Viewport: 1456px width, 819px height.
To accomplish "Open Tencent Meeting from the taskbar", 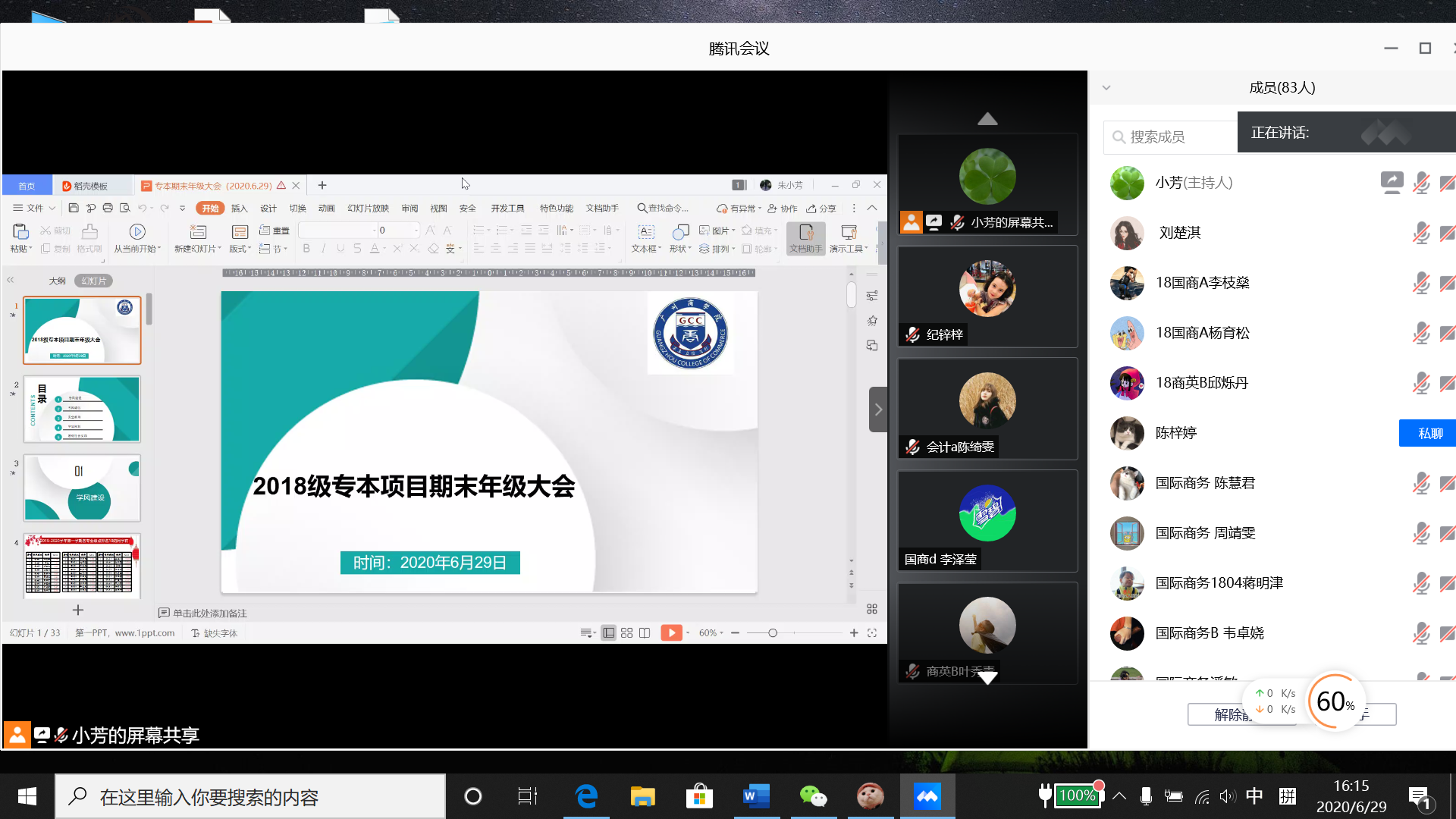I will coord(927,796).
